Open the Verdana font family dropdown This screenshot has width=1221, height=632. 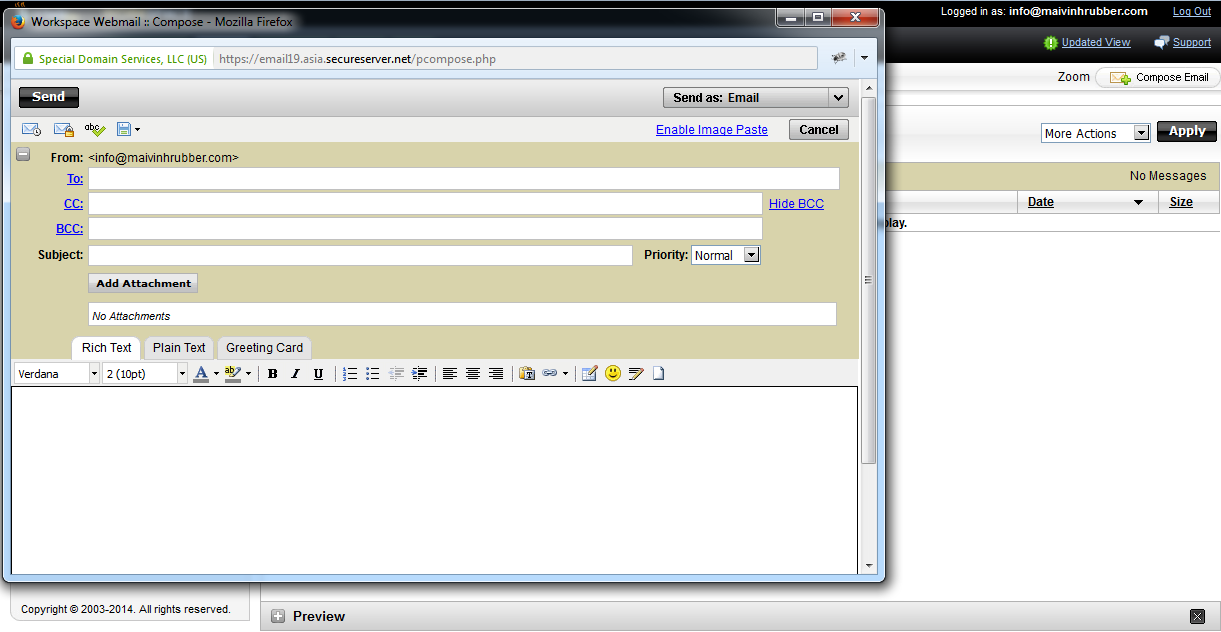point(57,374)
